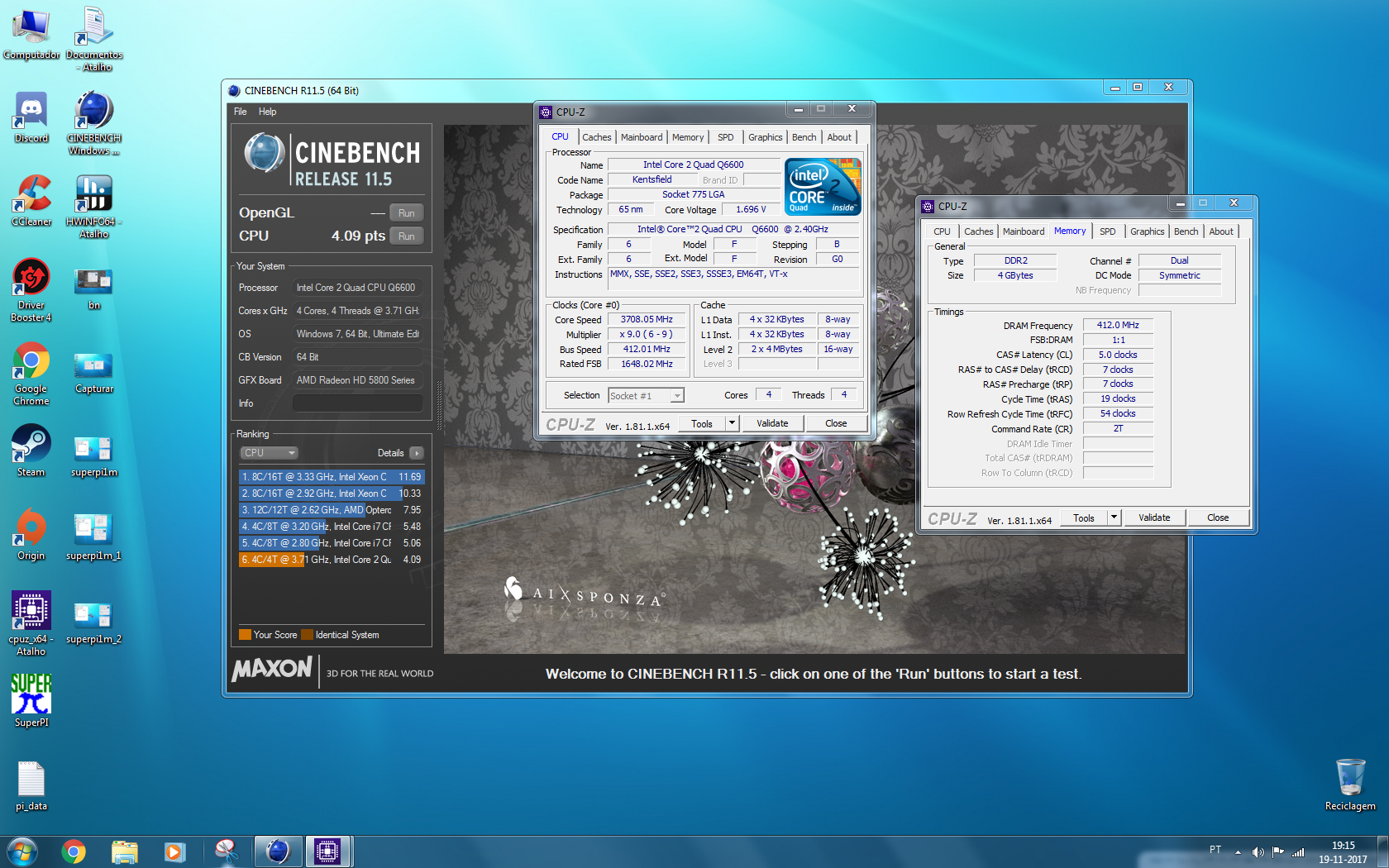Show hidden tray icons arrow

point(1238,851)
